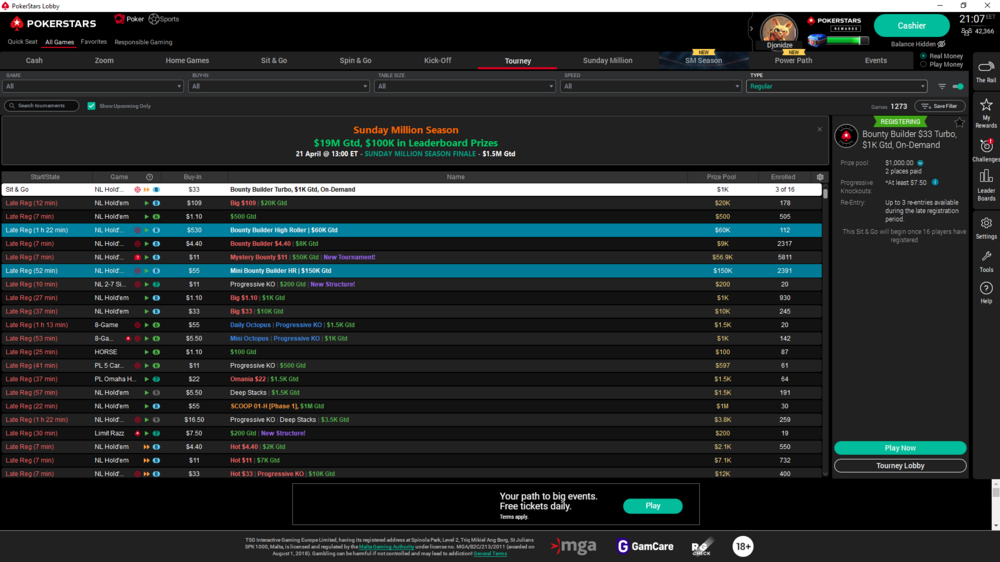Click the Djonidze player avatar
Viewport: 1000px width, 562px height.
click(x=779, y=29)
